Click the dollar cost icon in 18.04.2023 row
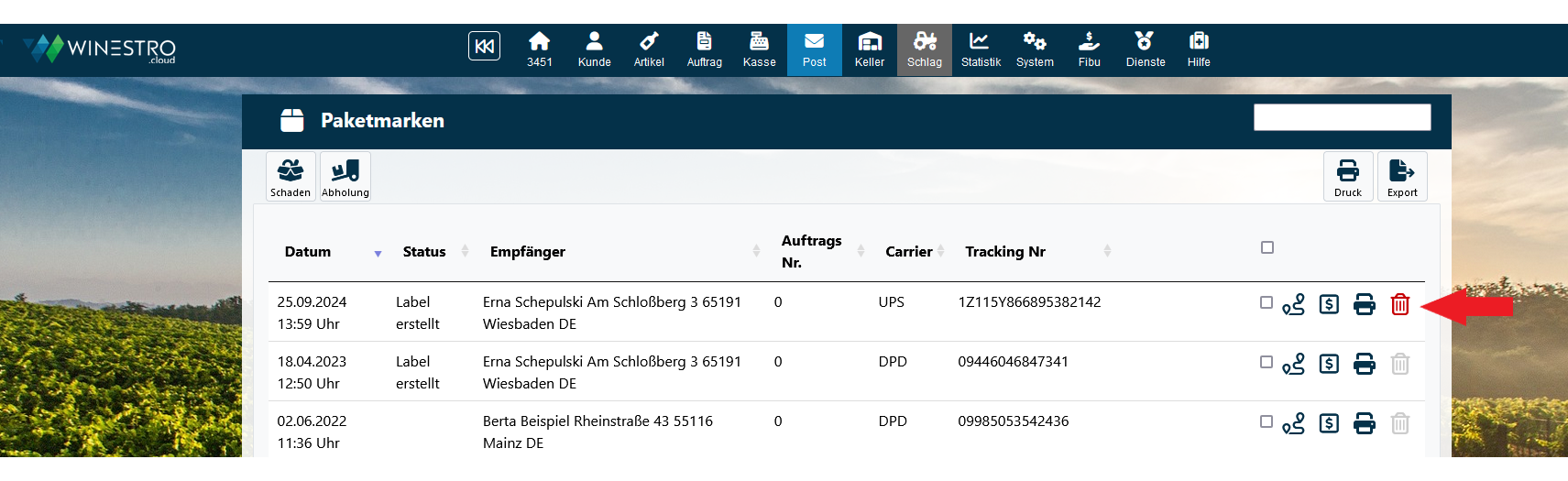Viewport: 1568px width, 481px height. tap(1329, 364)
